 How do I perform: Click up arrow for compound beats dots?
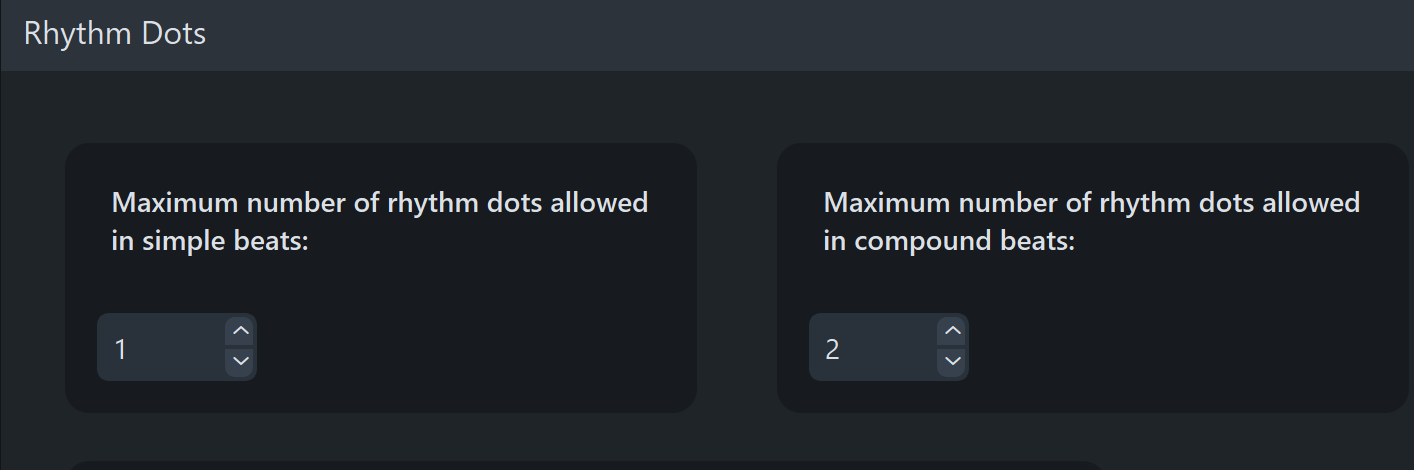(952, 331)
